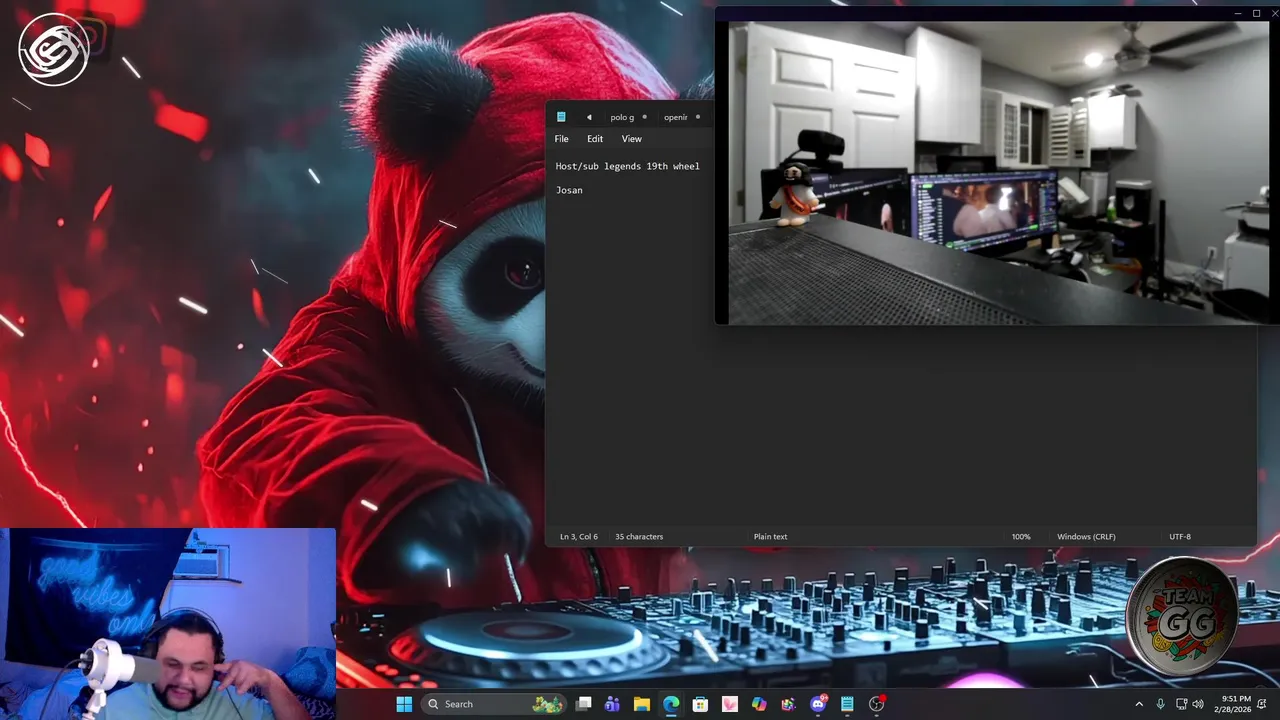Click the 'UTF-8' encoding entry
The image size is (1280, 720).
pos(1180,537)
